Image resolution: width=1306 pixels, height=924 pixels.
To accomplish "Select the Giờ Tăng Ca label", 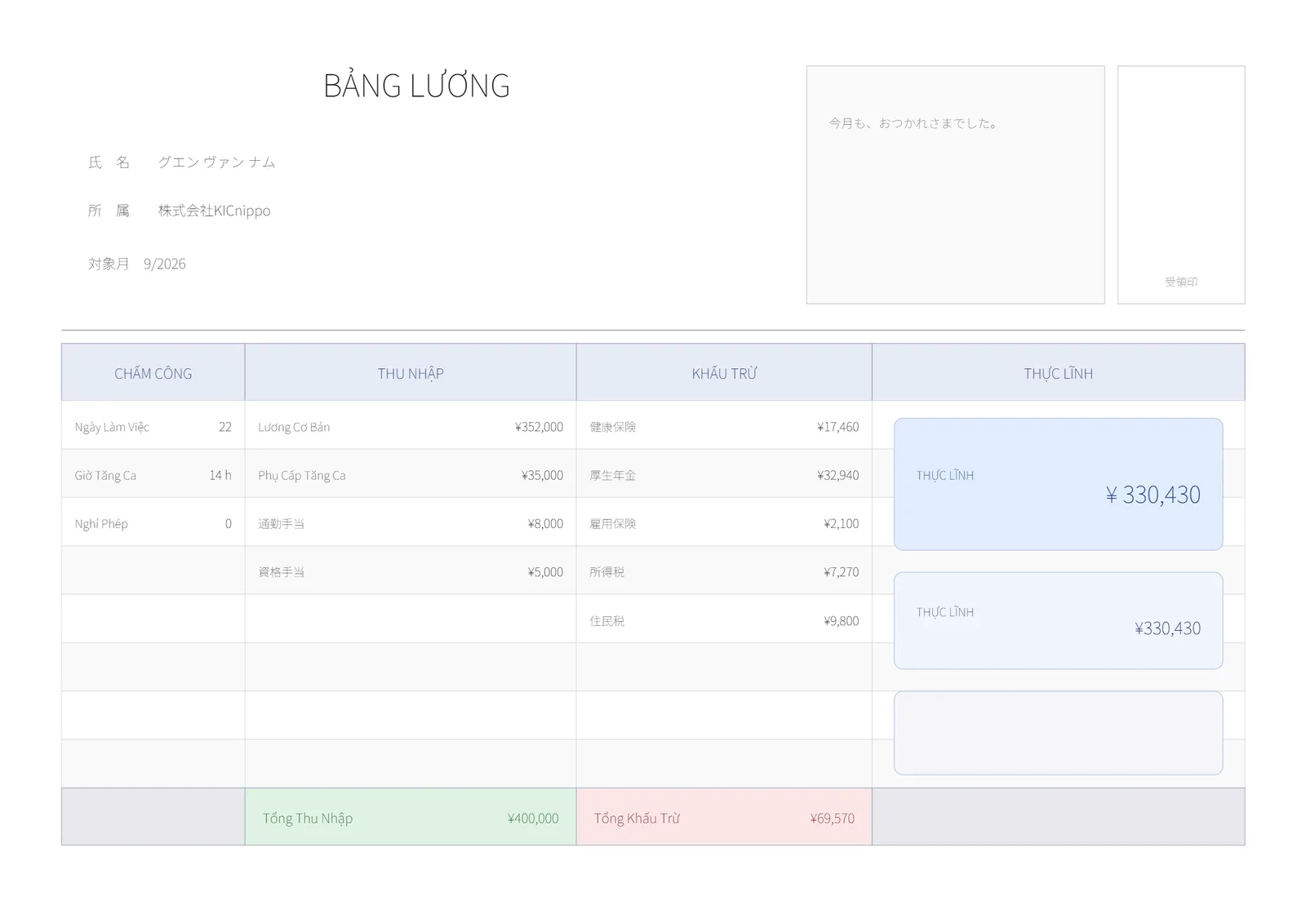I will tap(105, 475).
